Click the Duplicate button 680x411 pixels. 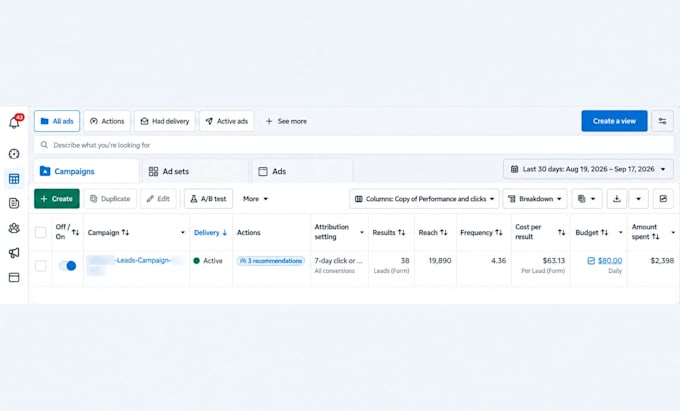pyautogui.click(x=110, y=199)
